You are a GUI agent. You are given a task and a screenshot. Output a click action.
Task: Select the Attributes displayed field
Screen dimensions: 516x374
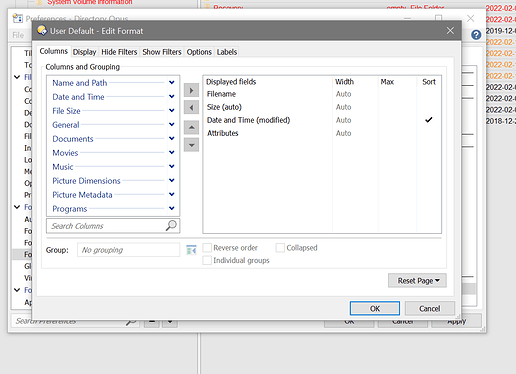(x=223, y=133)
